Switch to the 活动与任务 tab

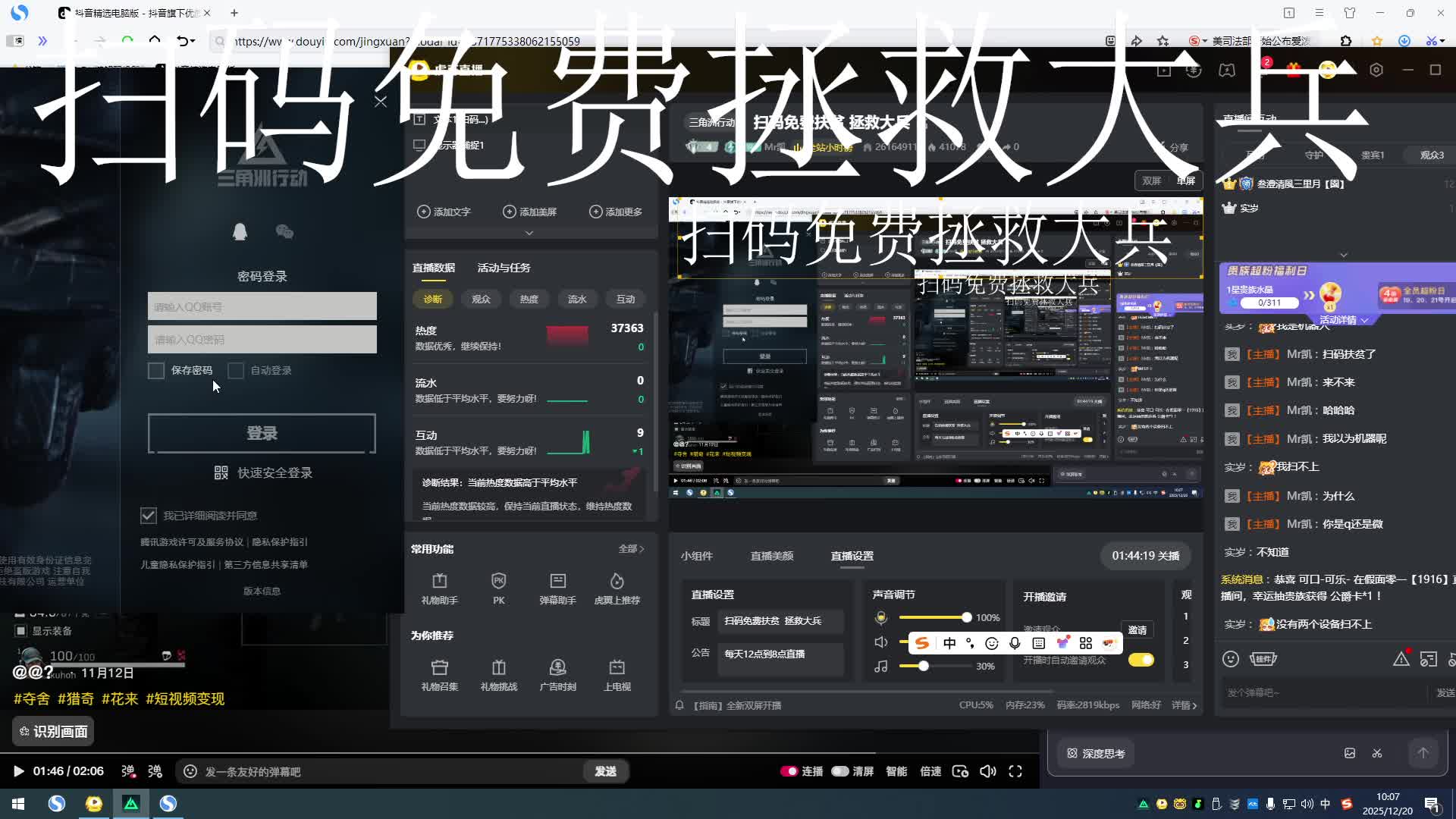pos(504,268)
